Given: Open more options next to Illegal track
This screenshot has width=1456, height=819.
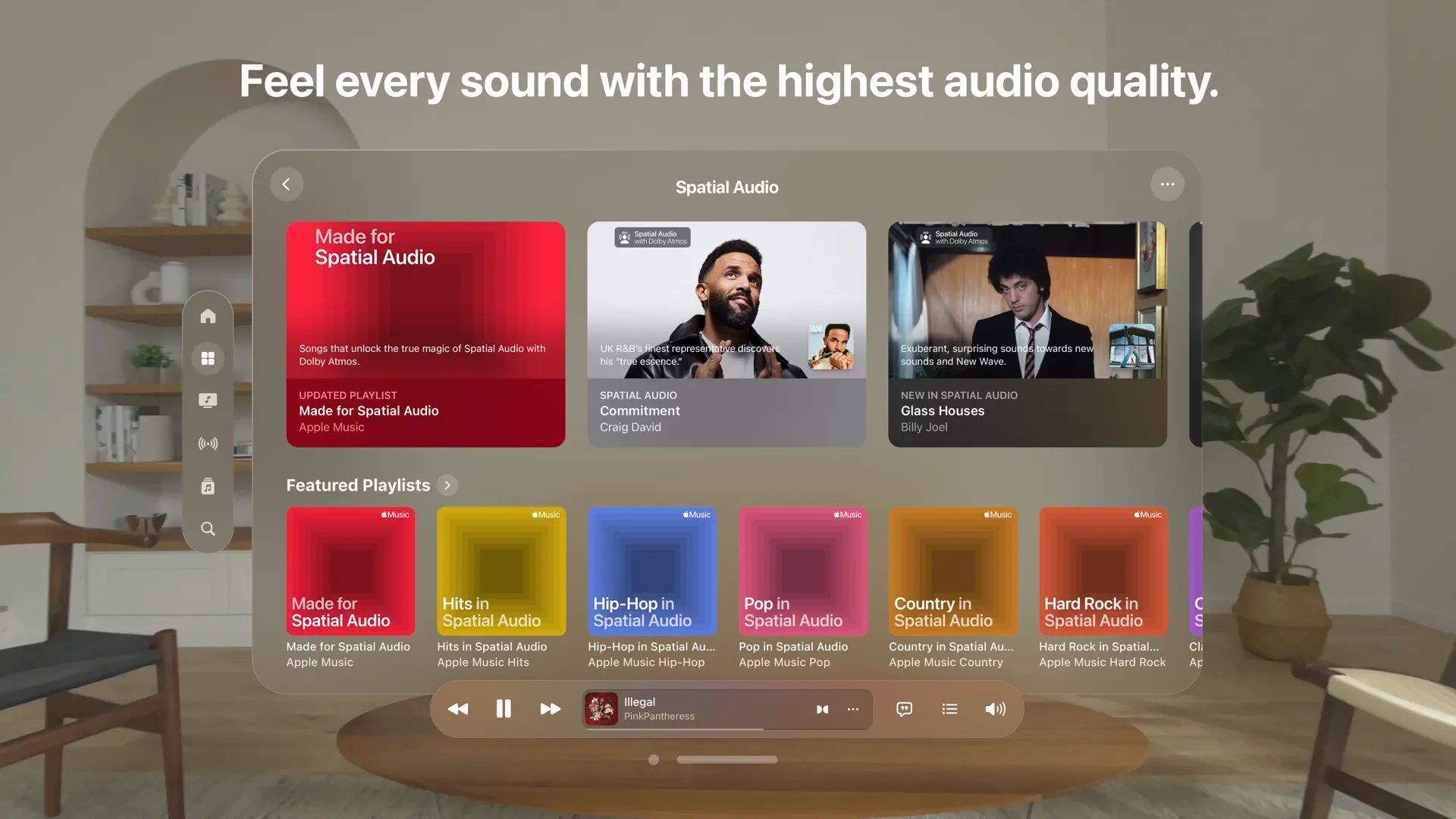Looking at the screenshot, I should (852, 708).
